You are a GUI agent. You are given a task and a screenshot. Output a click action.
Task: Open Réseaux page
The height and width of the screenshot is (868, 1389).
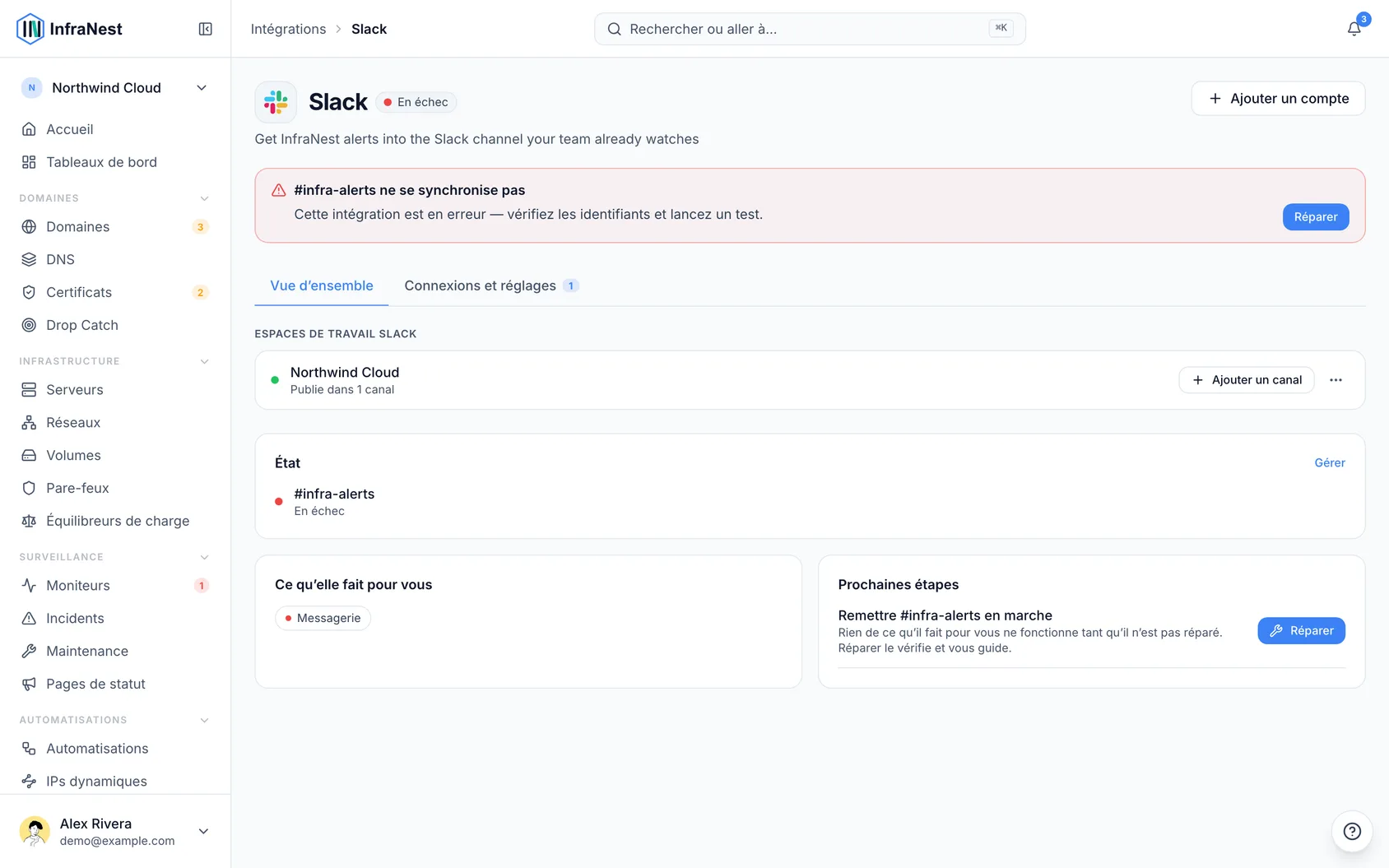115,422
